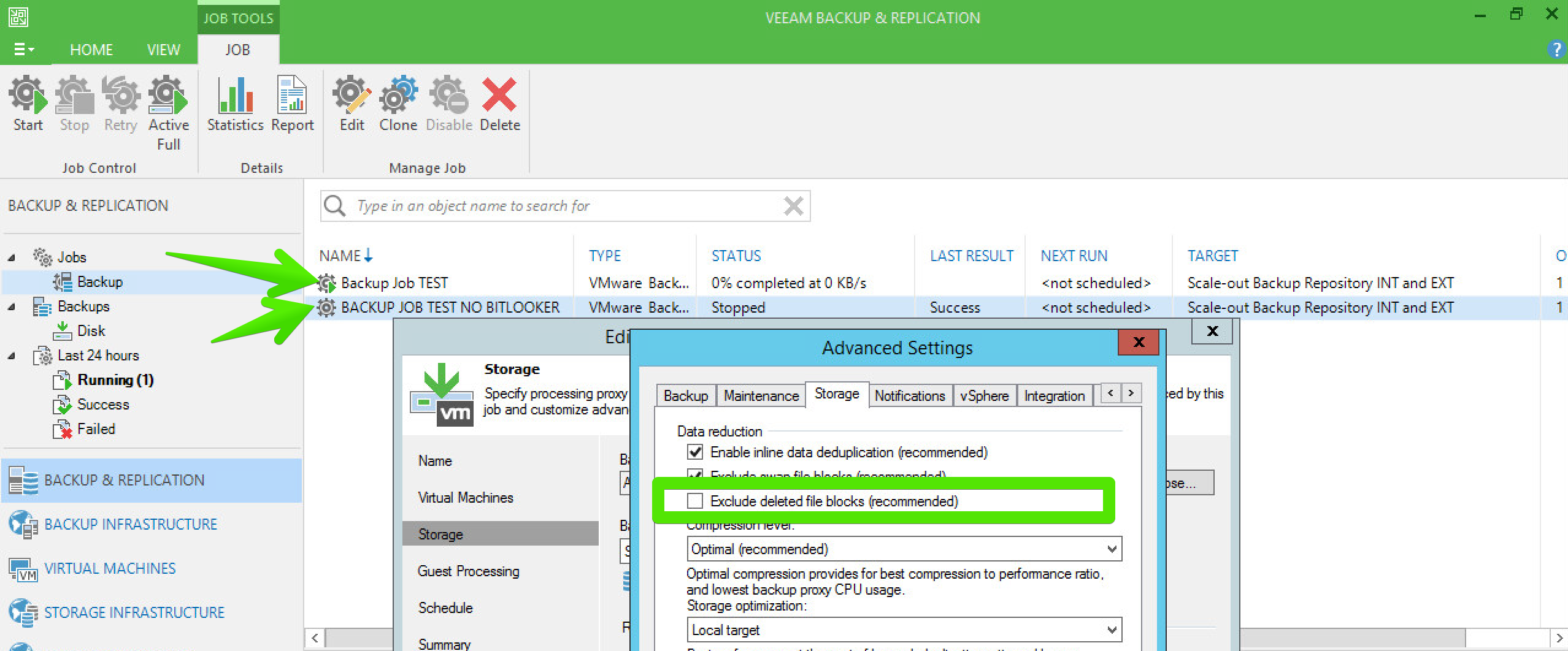
Task: Open the Backup Infrastructure view
Action: (x=131, y=525)
